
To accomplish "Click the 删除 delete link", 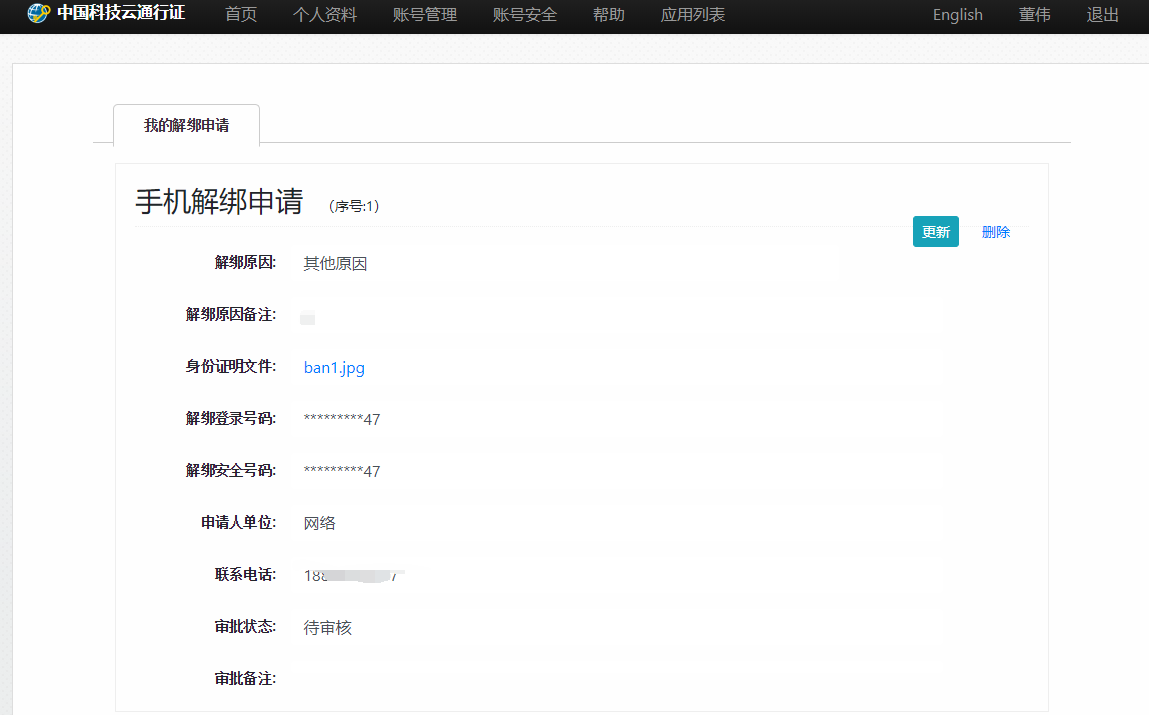I will click(995, 232).
